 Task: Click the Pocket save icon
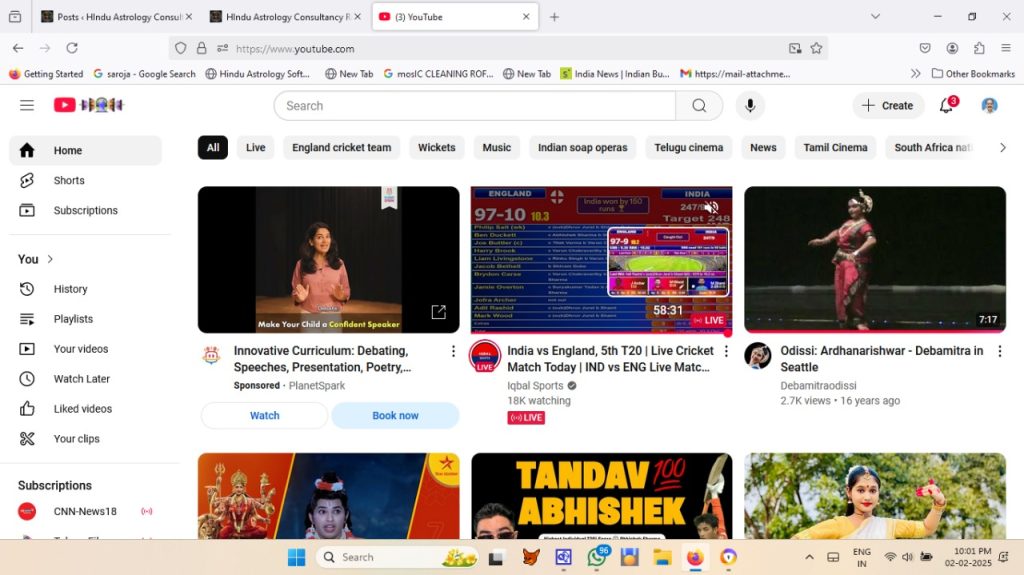click(925, 48)
